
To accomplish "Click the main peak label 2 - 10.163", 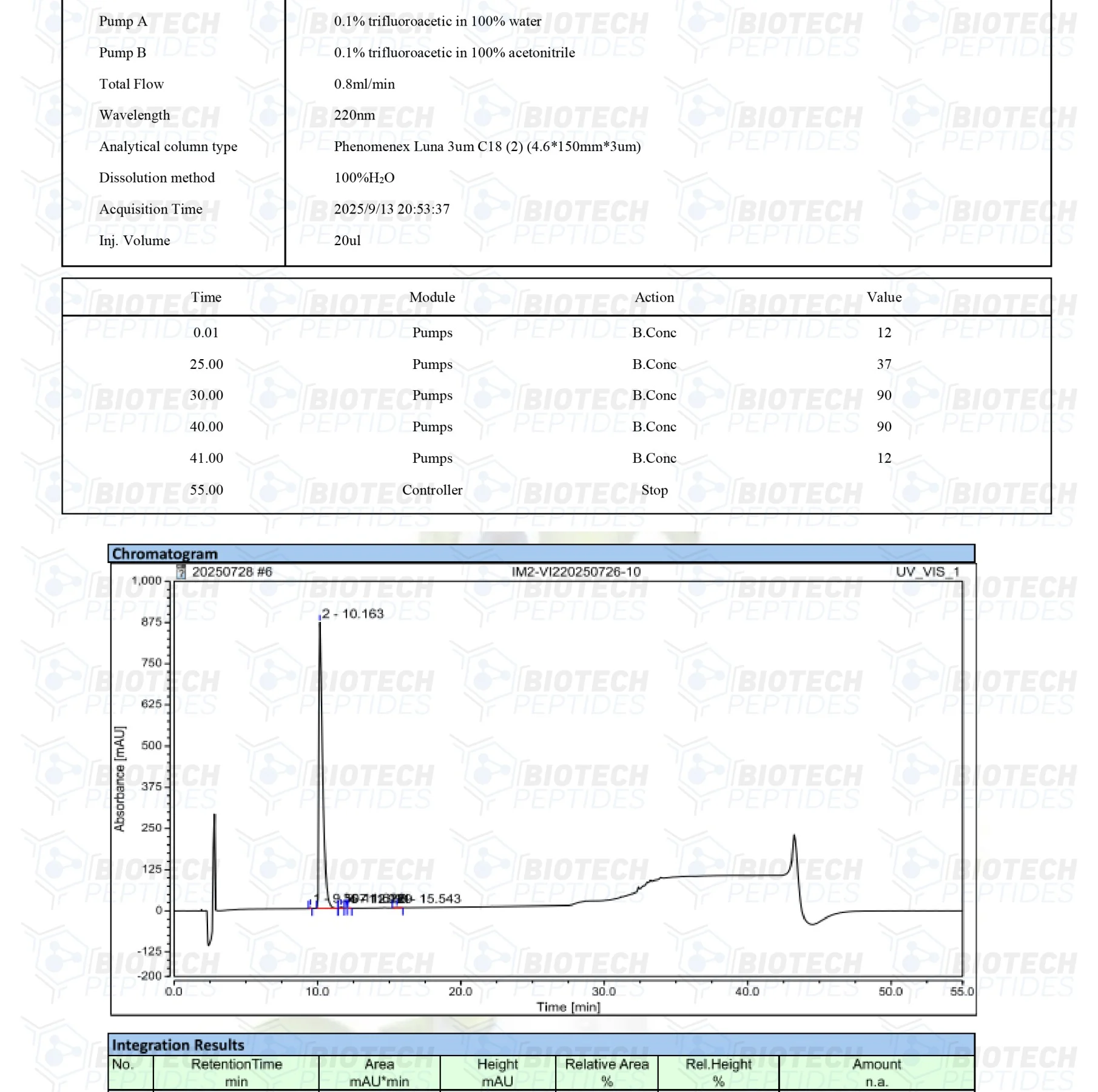I will (353, 613).
